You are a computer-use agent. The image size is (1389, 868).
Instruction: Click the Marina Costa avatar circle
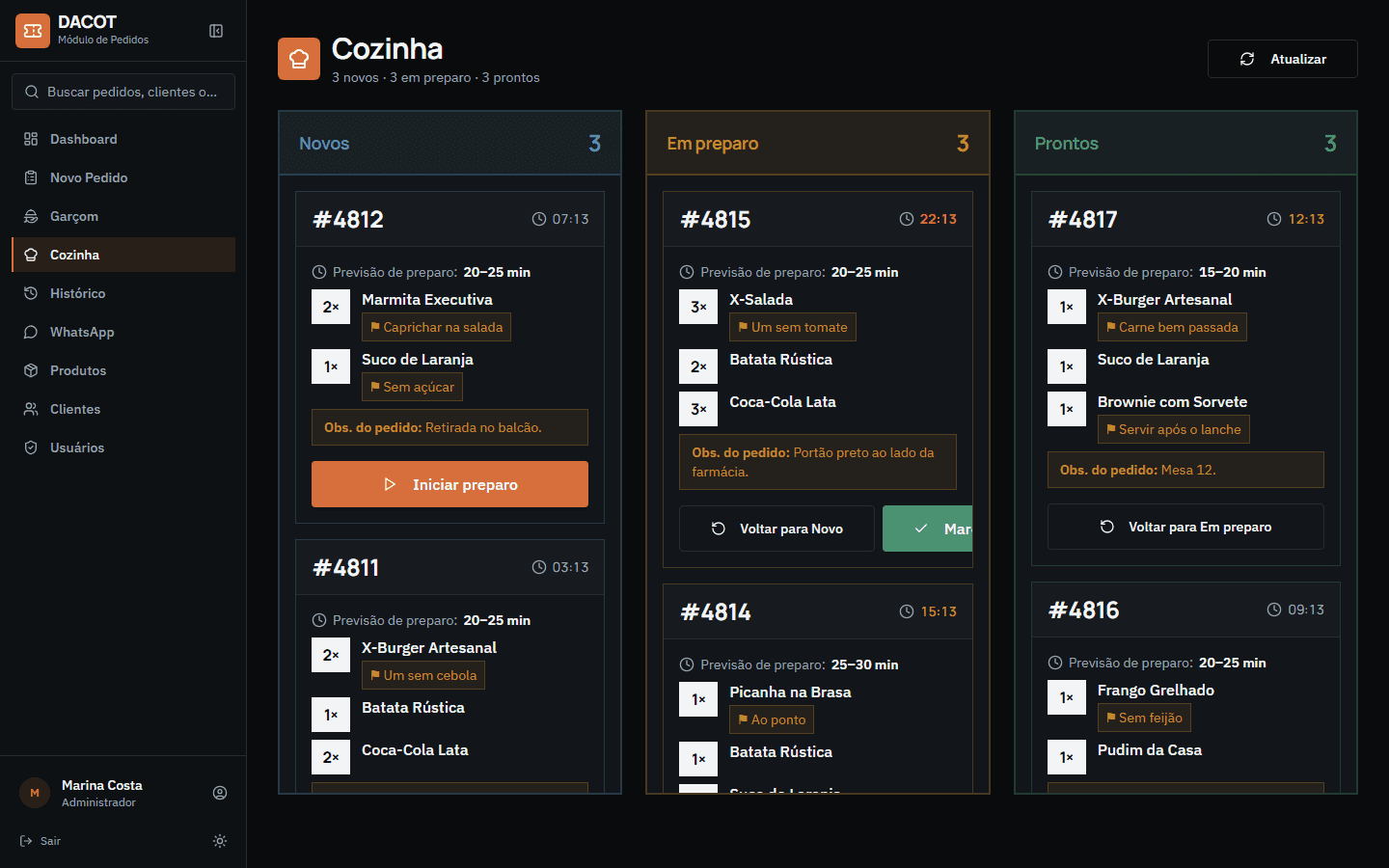coord(35,793)
